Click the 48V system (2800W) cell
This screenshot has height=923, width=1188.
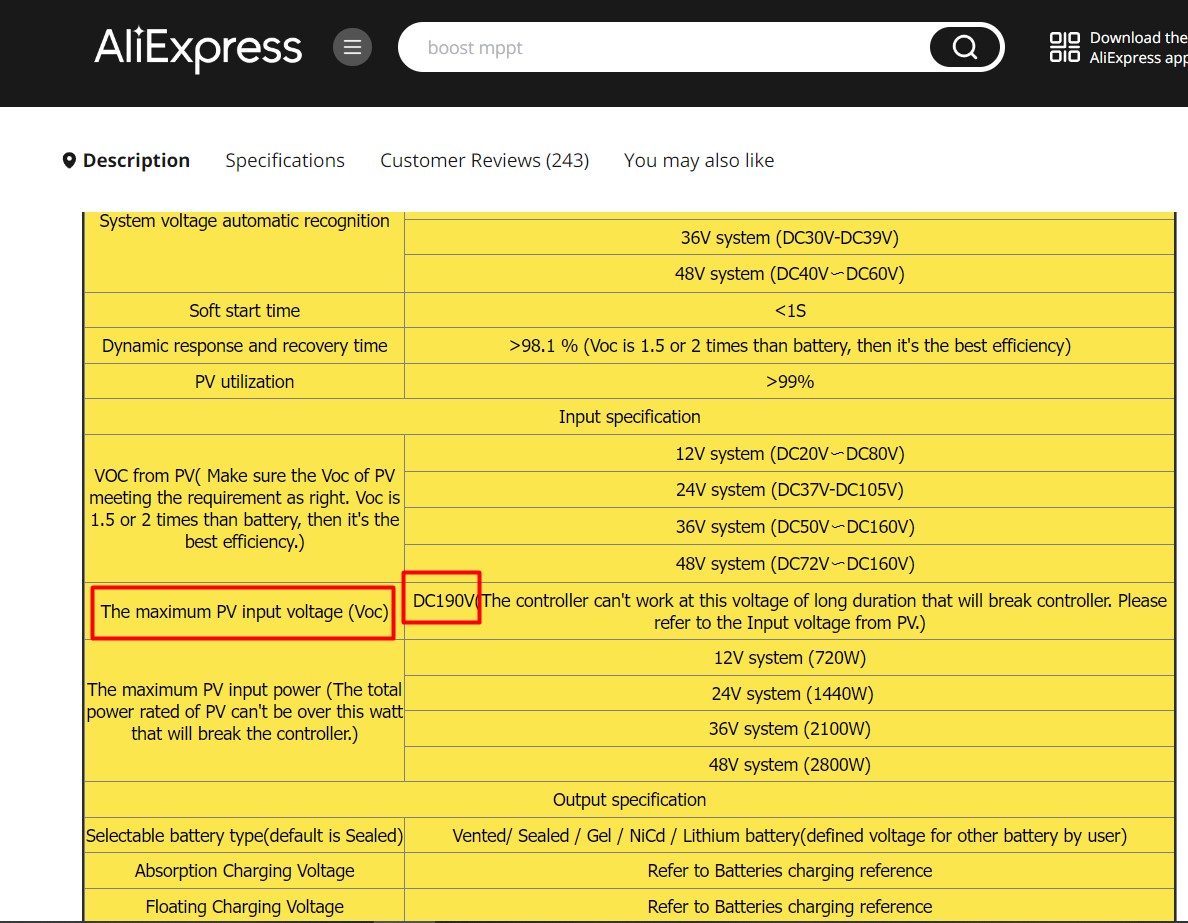pyautogui.click(x=789, y=765)
